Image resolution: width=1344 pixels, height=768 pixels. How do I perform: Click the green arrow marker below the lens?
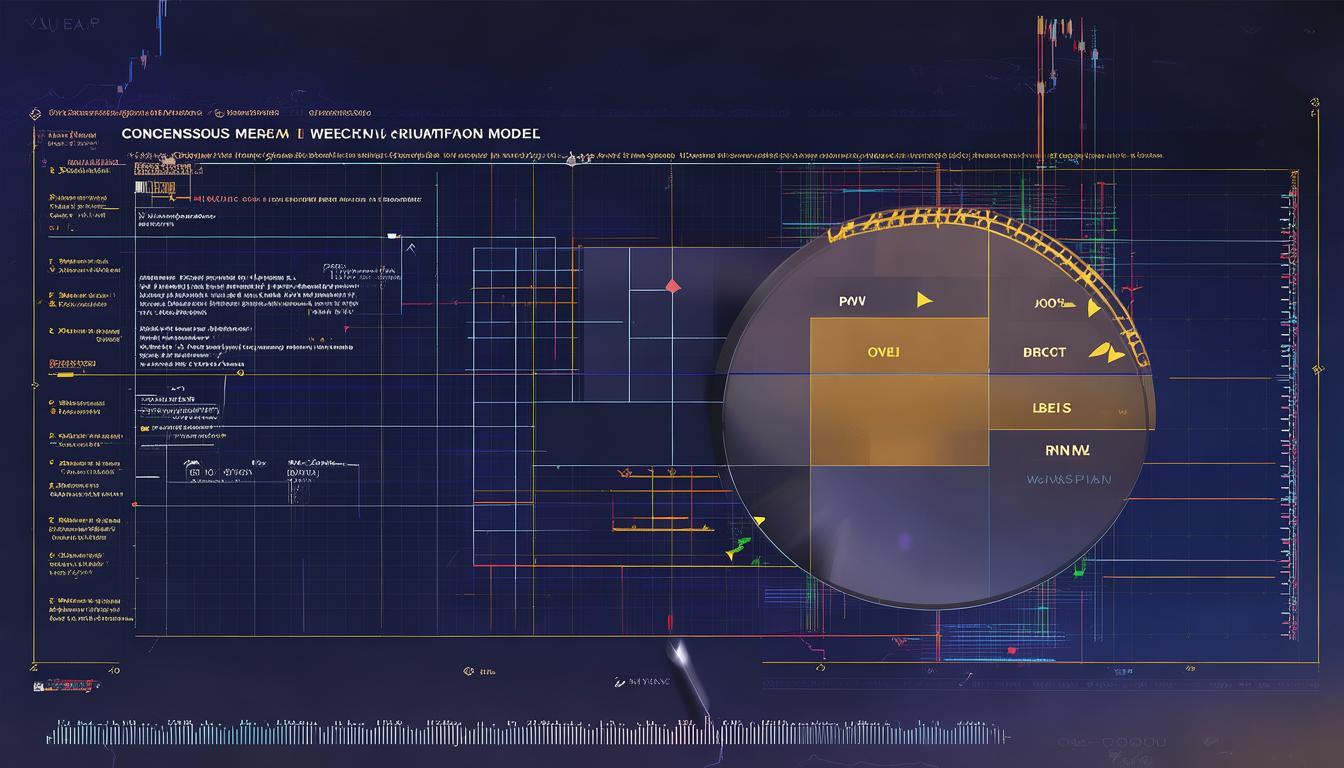pyautogui.click(x=739, y=545)
